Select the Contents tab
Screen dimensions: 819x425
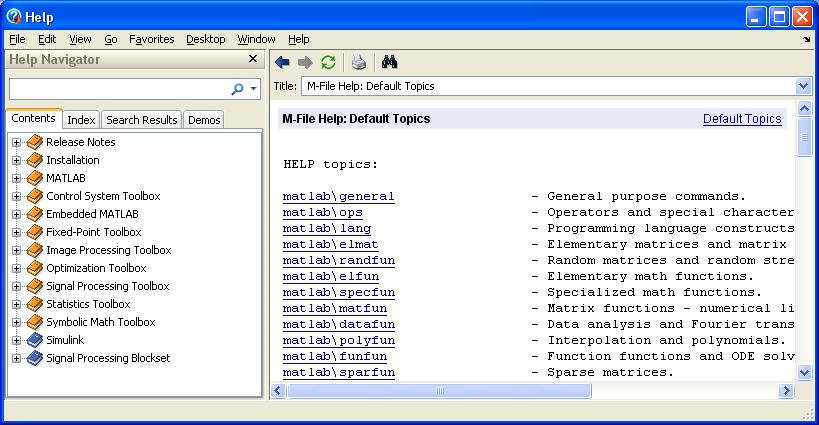(33, 118)
